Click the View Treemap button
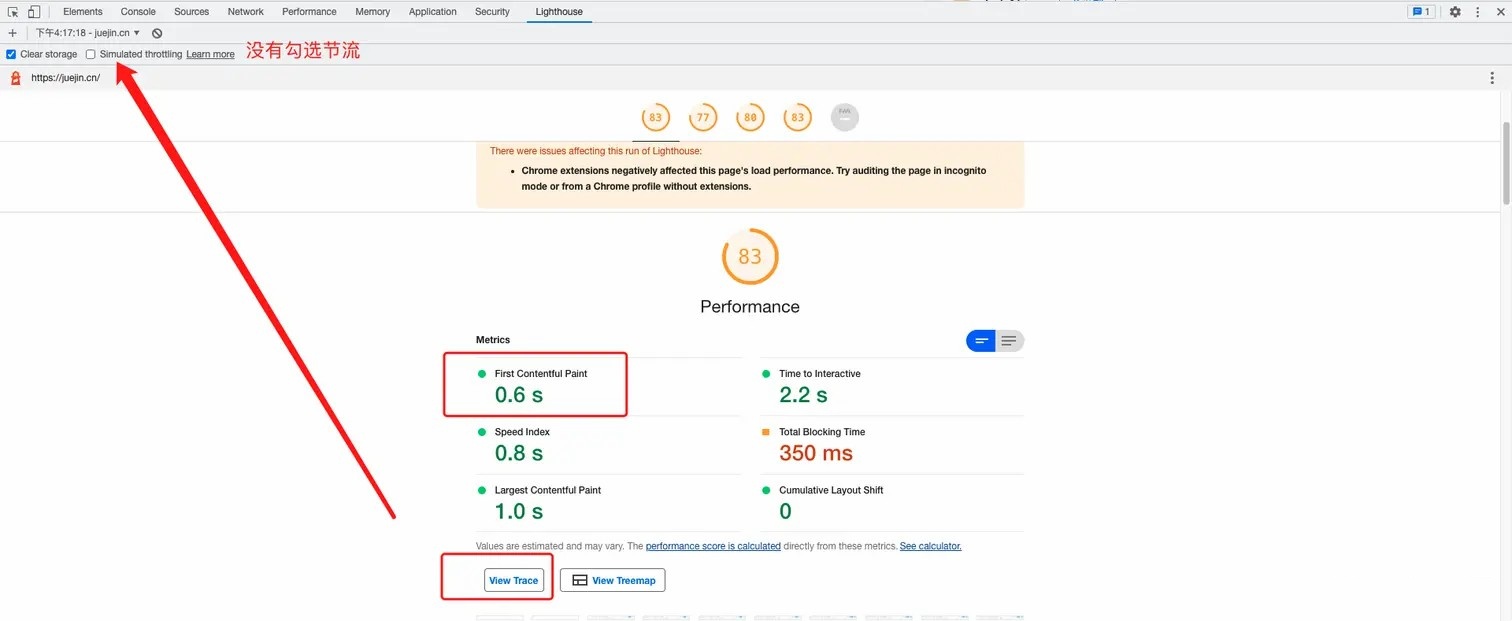 click(x=612, y=580)
